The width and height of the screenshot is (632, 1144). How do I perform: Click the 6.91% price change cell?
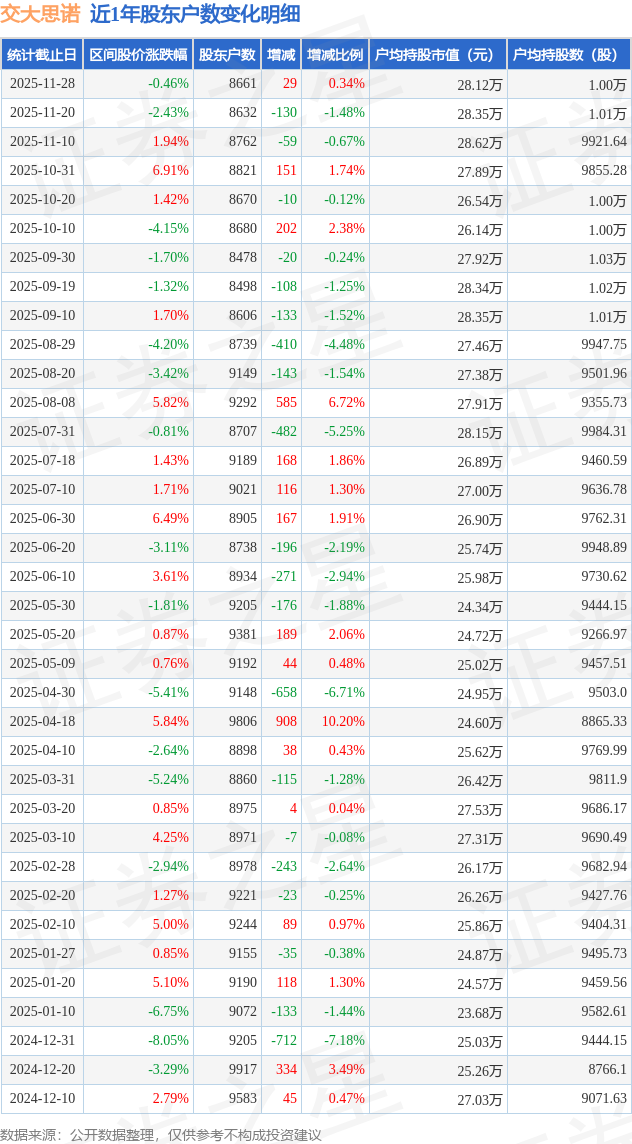click(x=170, y=171)
